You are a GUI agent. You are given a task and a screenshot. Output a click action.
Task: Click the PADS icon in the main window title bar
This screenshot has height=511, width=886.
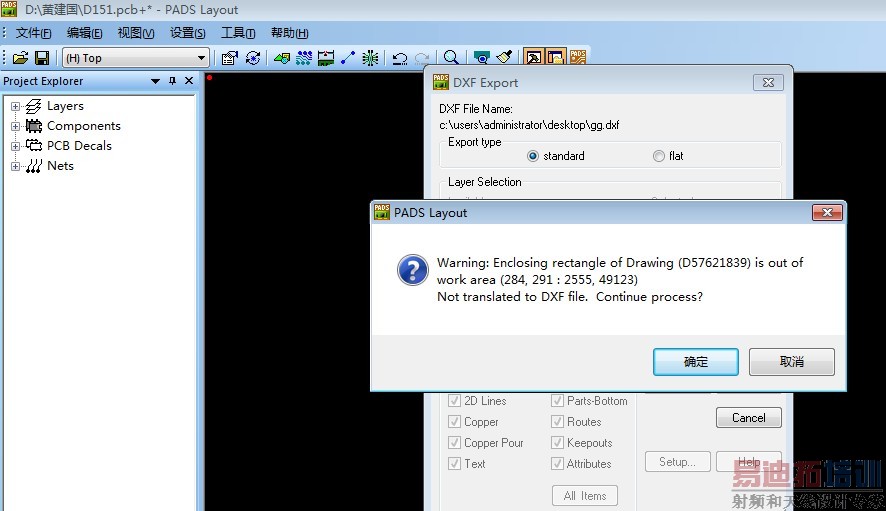9,9
